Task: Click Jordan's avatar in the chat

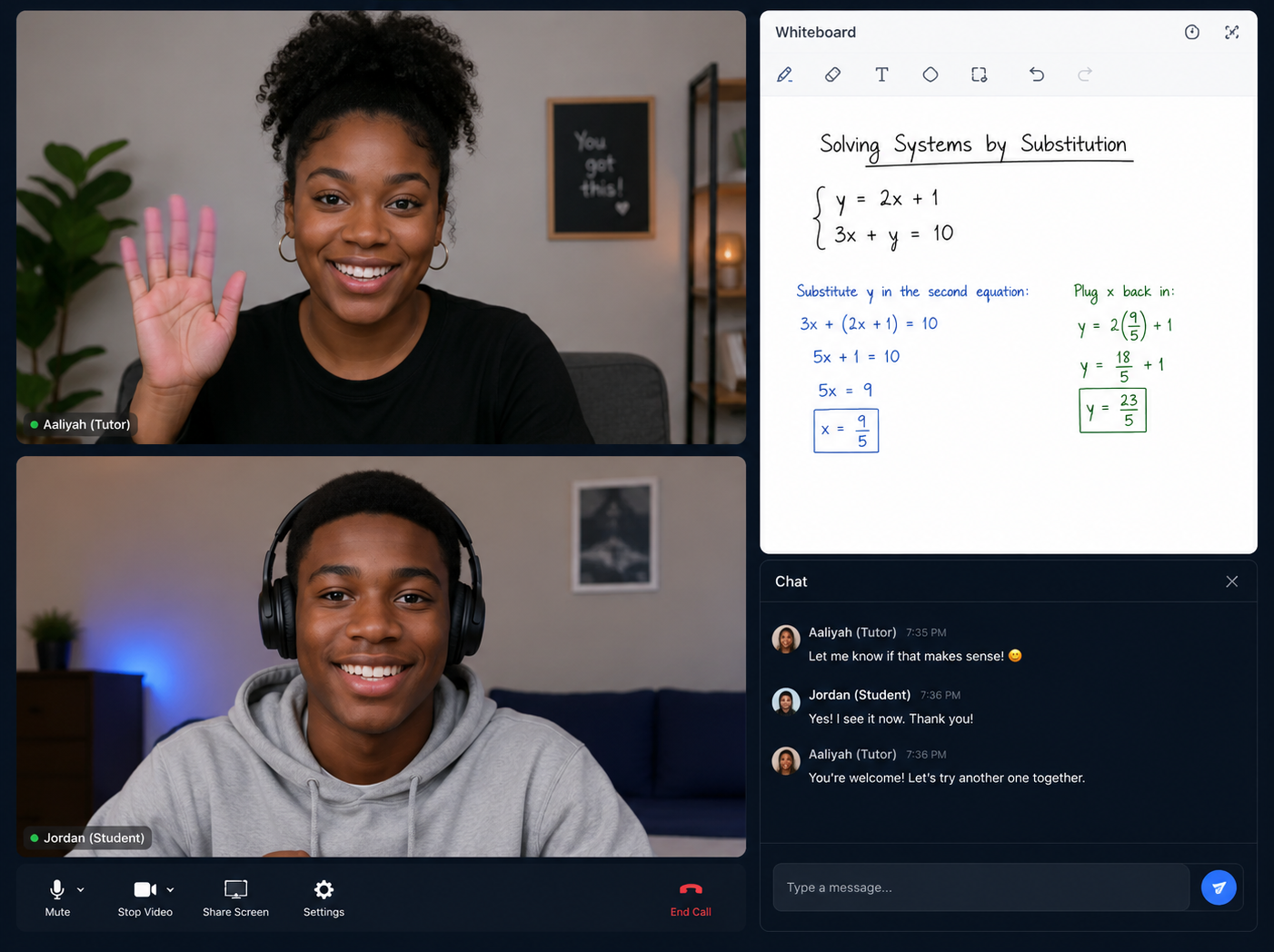Action: point(786,702)
